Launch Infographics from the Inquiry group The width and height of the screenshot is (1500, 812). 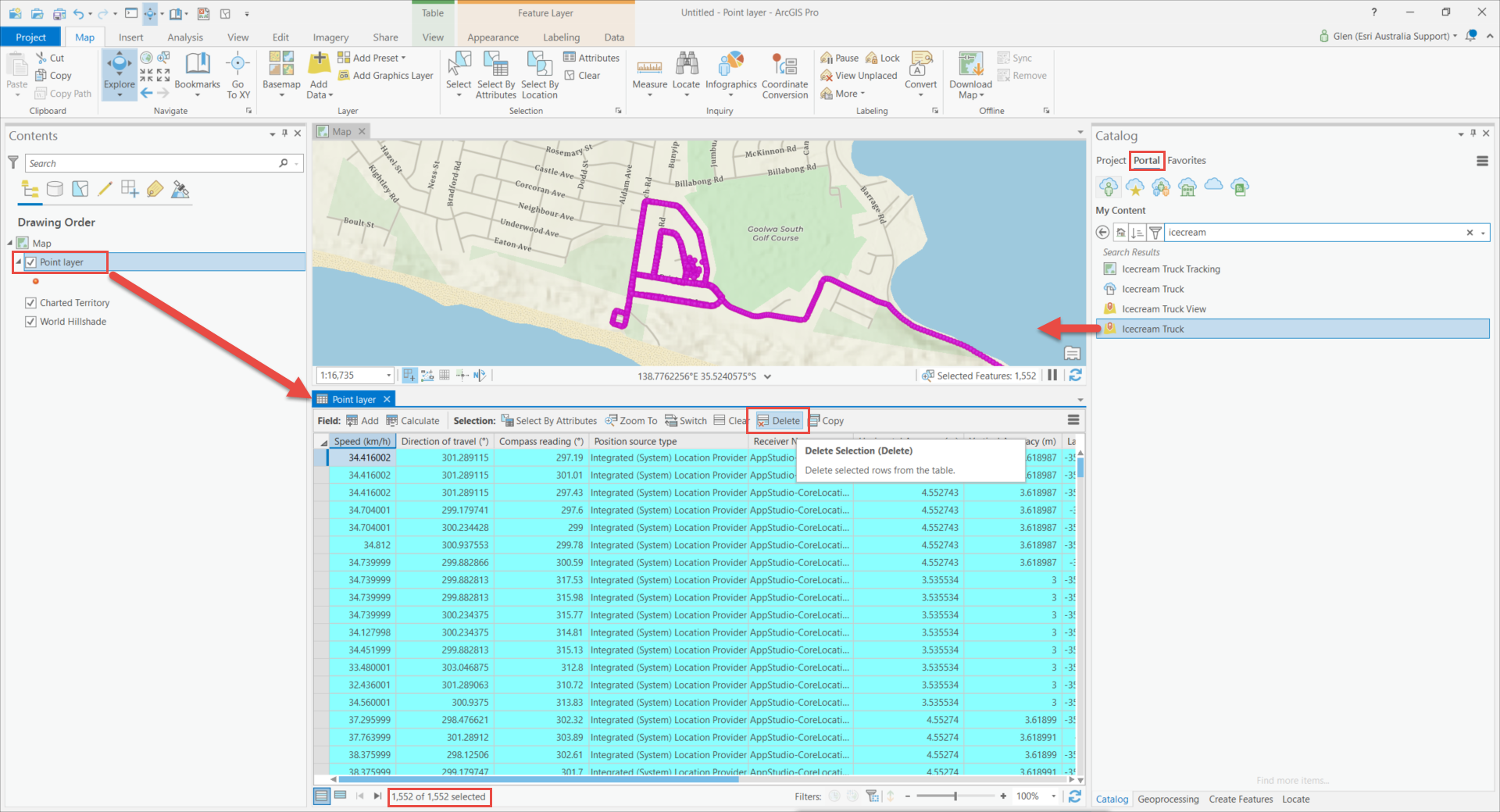click(x=730, y=70)
